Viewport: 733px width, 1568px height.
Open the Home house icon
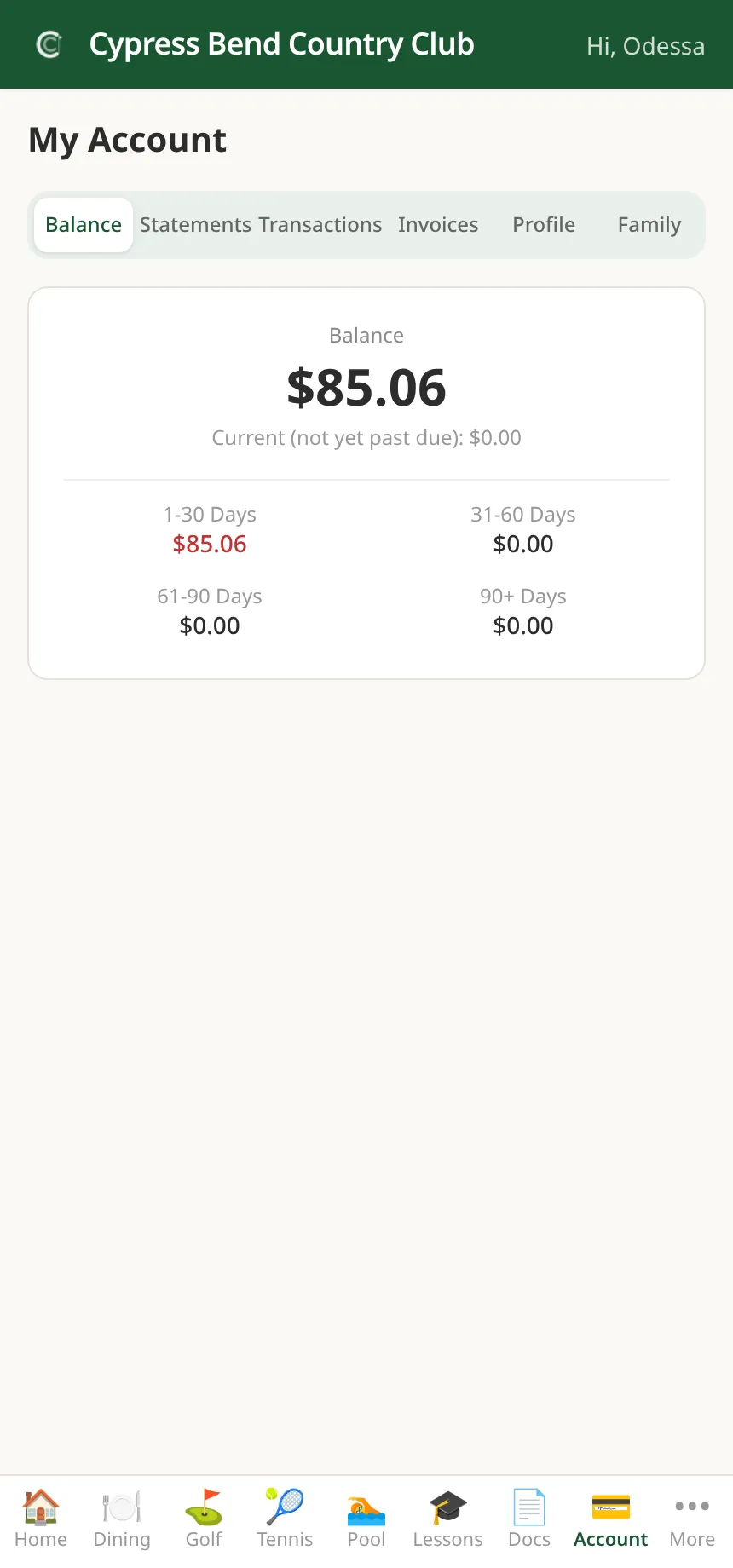tap(41, 1507)
